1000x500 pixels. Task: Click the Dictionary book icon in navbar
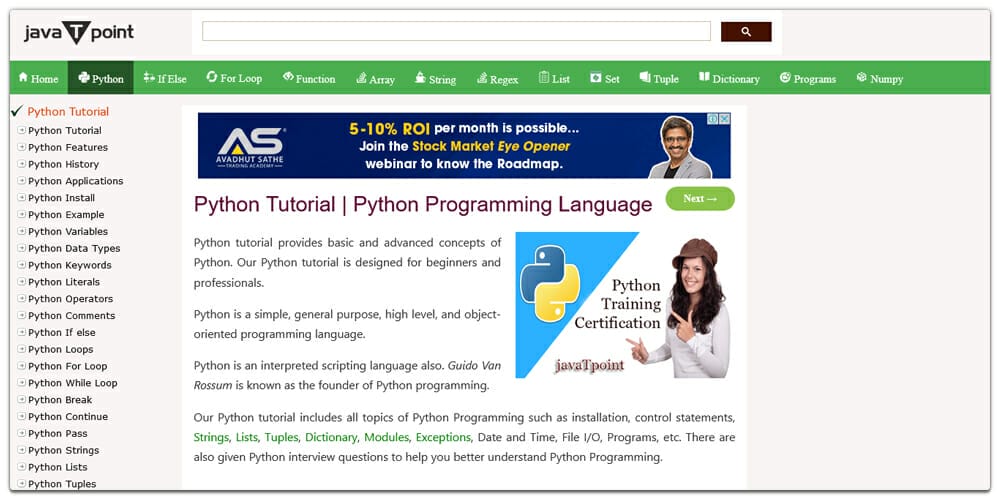pyautogui.click(x=704, y=77)
